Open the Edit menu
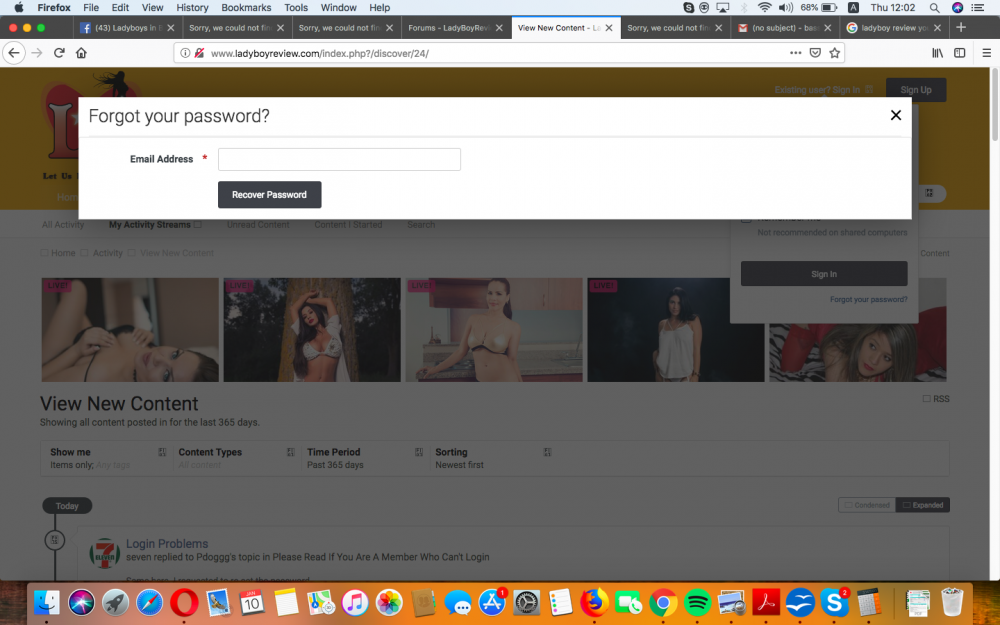This screenshot has width=1000, height=625. (120, 8)
